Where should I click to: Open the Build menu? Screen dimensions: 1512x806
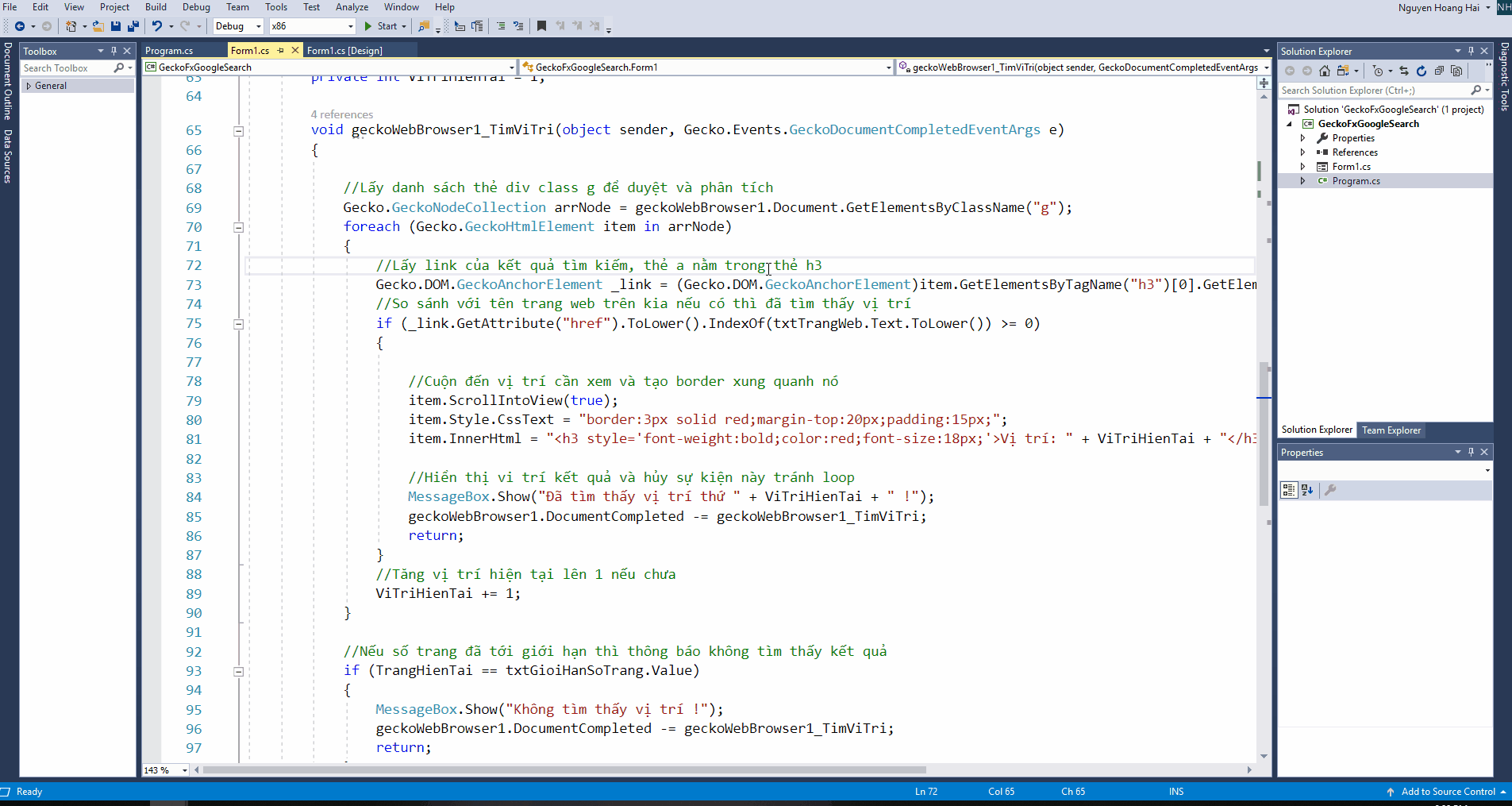click(156, 7)
